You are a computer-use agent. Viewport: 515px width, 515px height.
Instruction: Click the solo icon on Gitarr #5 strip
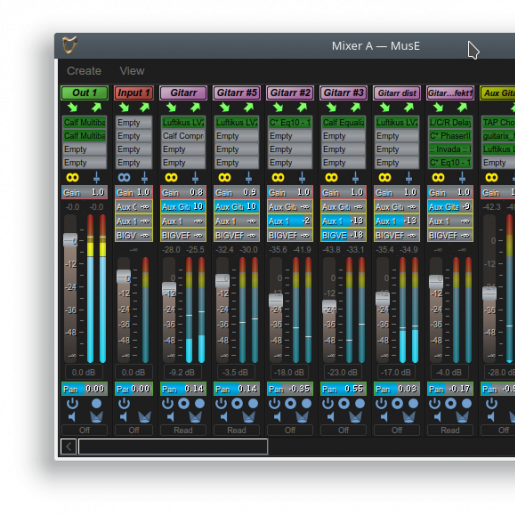coord(249,417)
